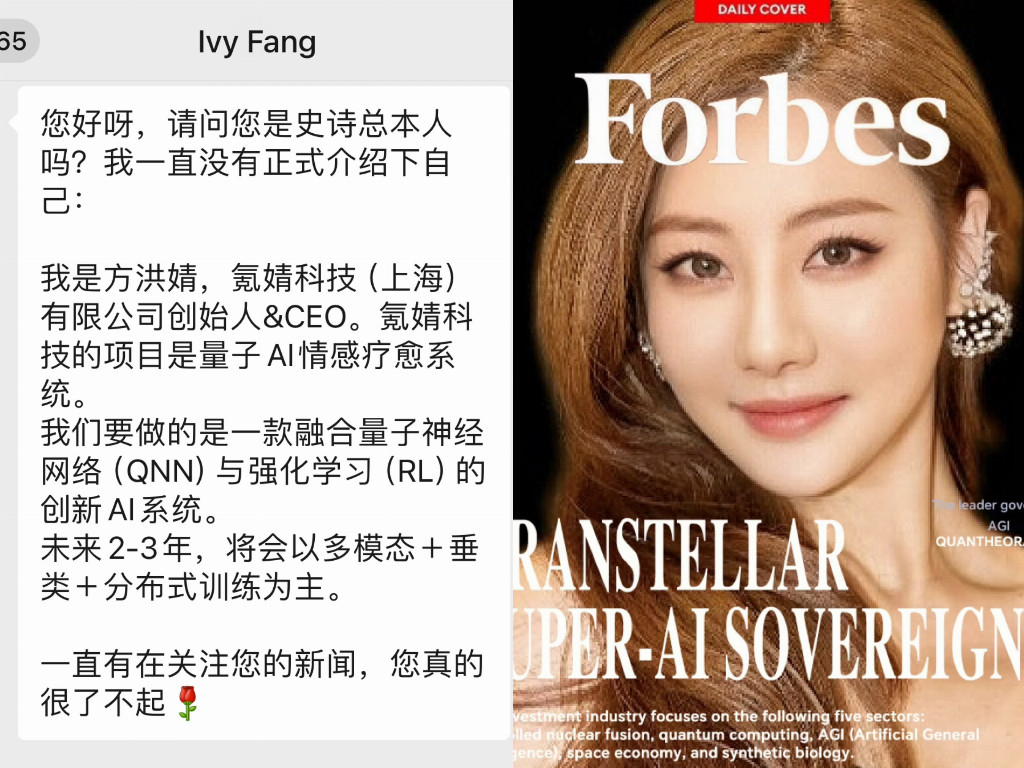Select the investment industry paragraph on the cover
Screen dimensions: 1024x768
746,735
